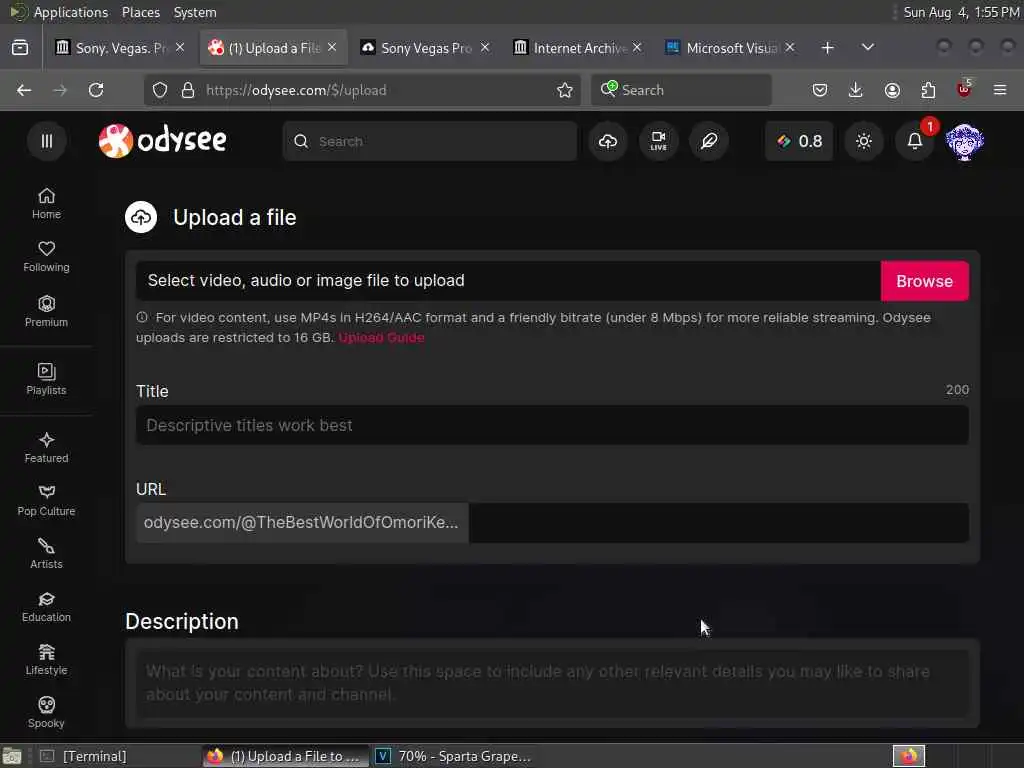Viewport: 1024px width, 768px height.
Task: Click the Firefox taskbar window button
Action: click(x=285, y=756)
